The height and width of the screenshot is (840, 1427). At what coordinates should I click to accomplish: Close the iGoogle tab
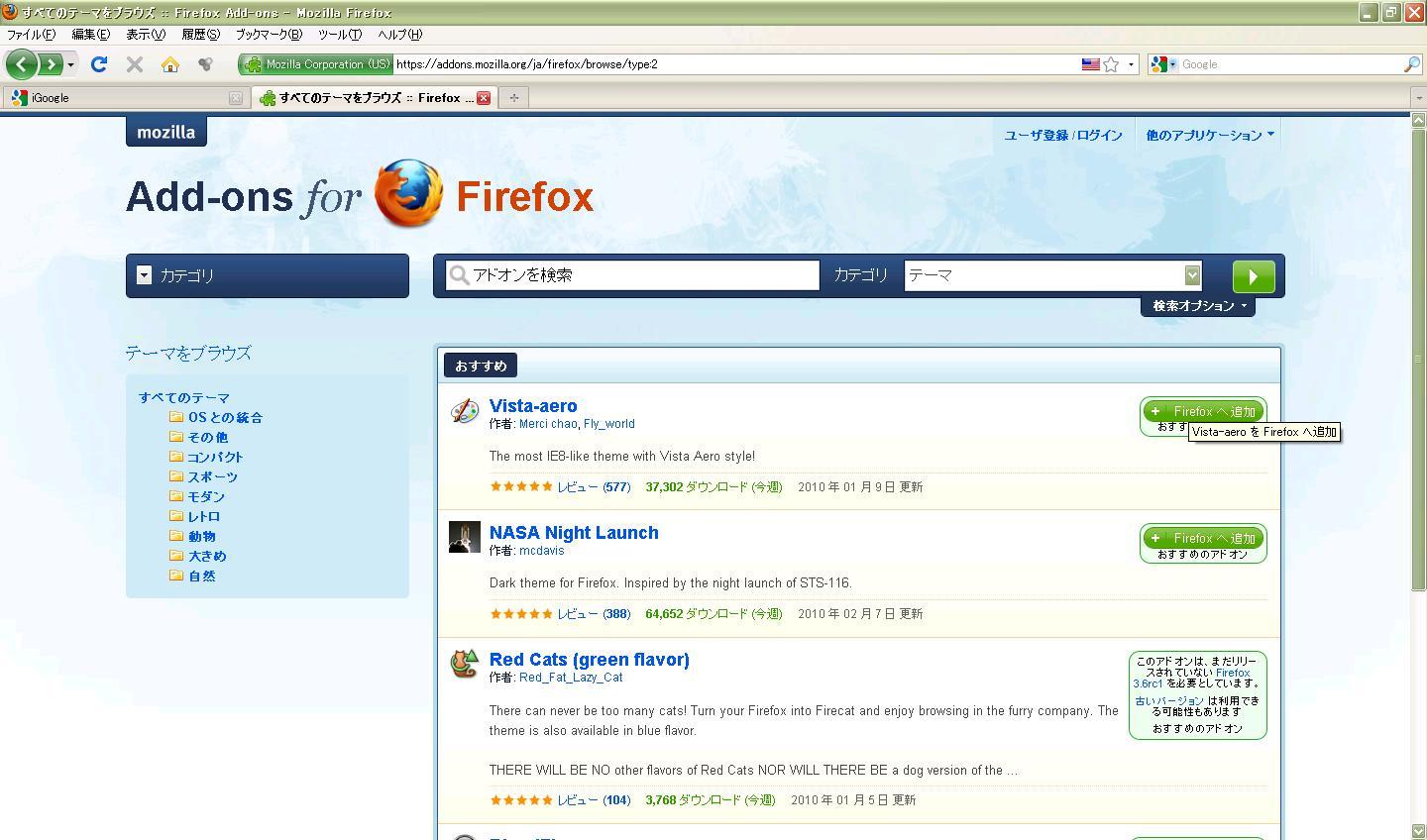point(235,98)
